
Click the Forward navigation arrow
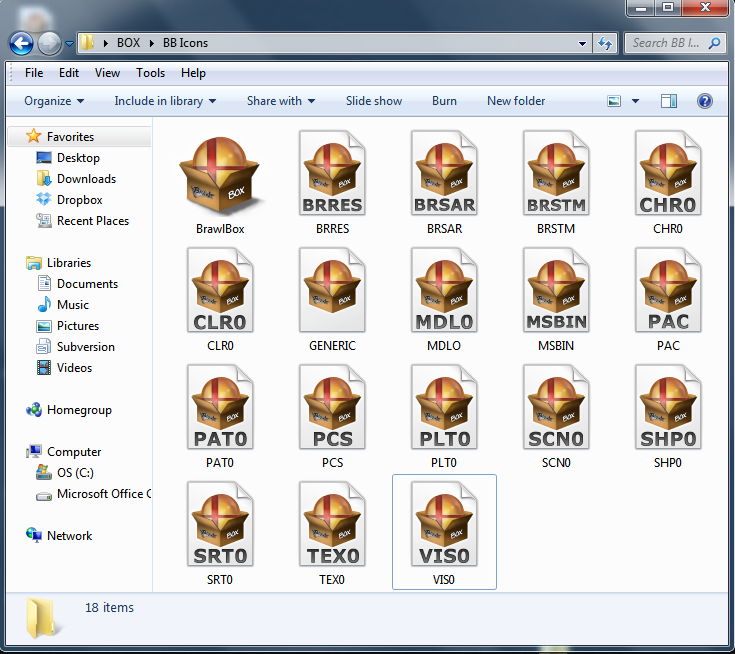tap(49, 44)
